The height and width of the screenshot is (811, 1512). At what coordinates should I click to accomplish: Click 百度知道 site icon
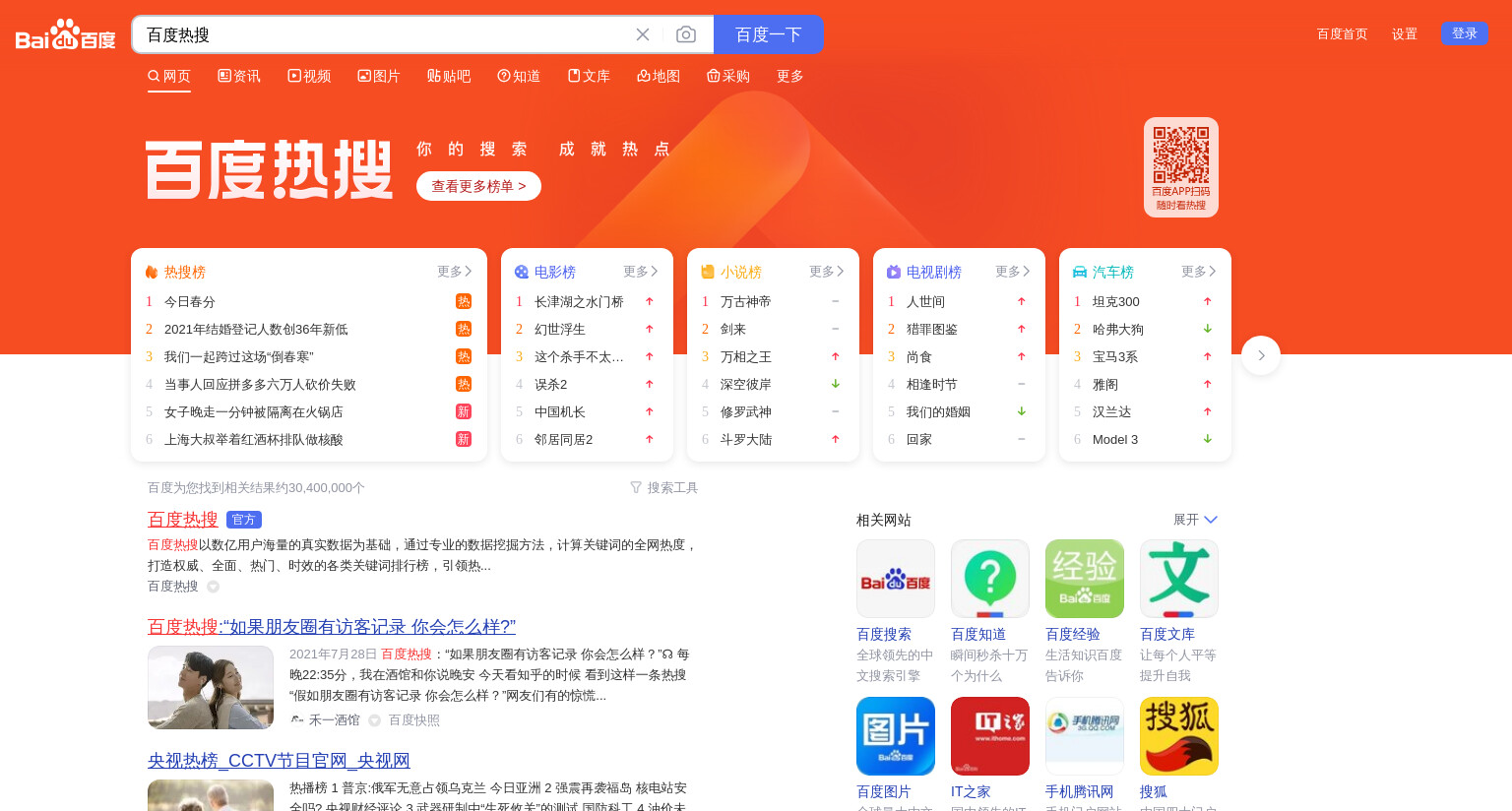point(990,579)
